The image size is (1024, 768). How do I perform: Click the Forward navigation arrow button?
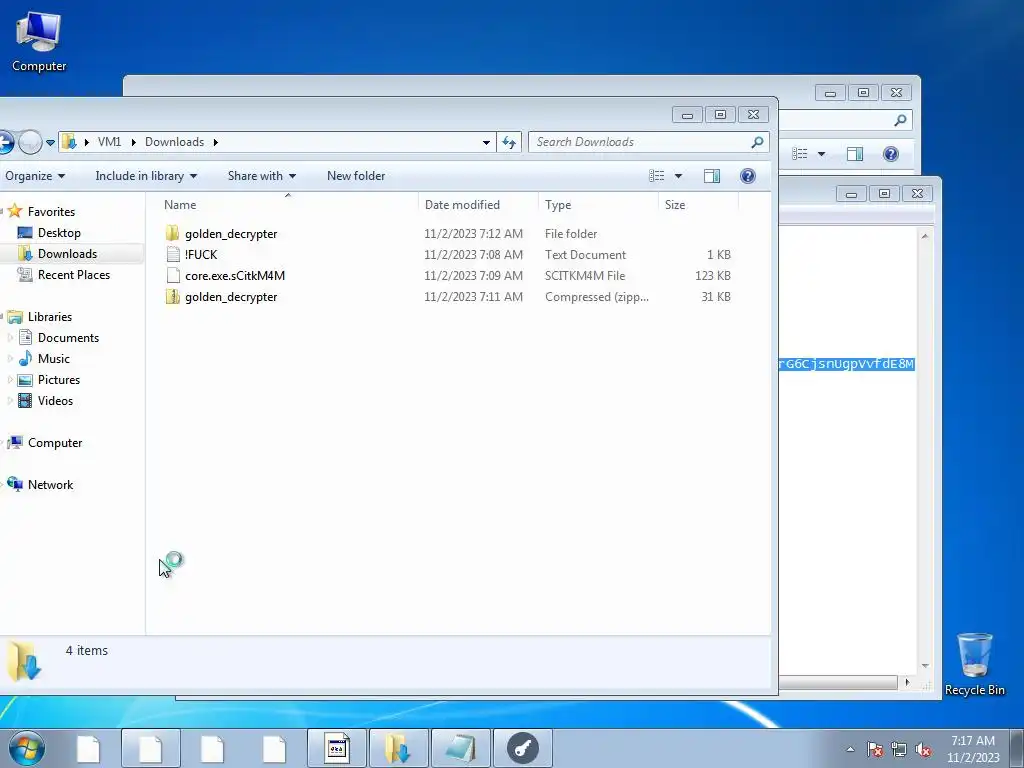(30, 142)
